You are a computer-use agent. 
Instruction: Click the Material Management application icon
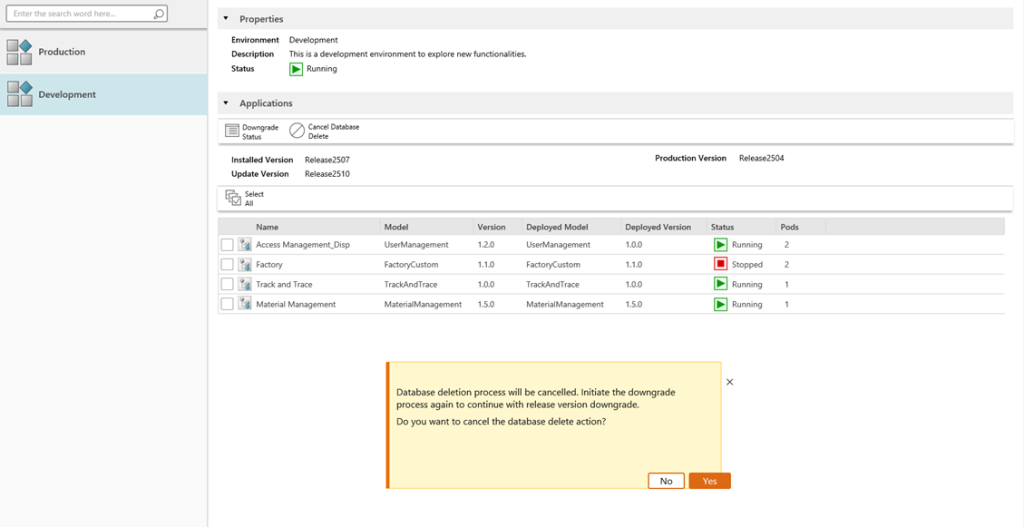(x=245, y=304)
